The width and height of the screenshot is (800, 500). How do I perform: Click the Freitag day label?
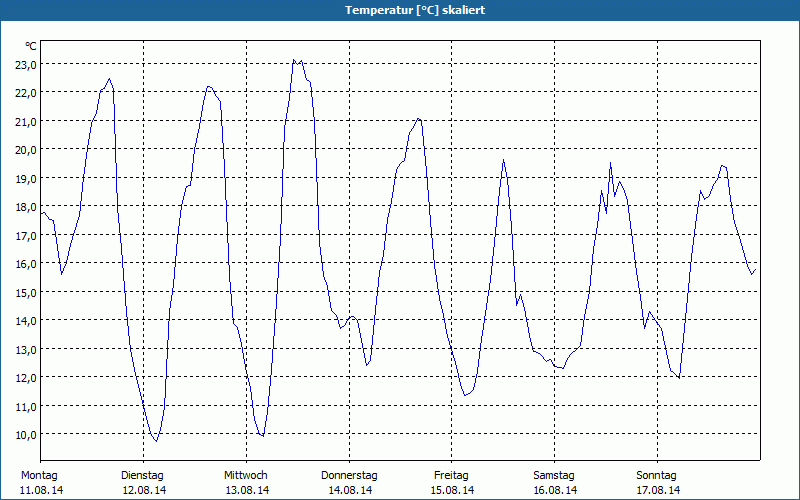point(451,476)
